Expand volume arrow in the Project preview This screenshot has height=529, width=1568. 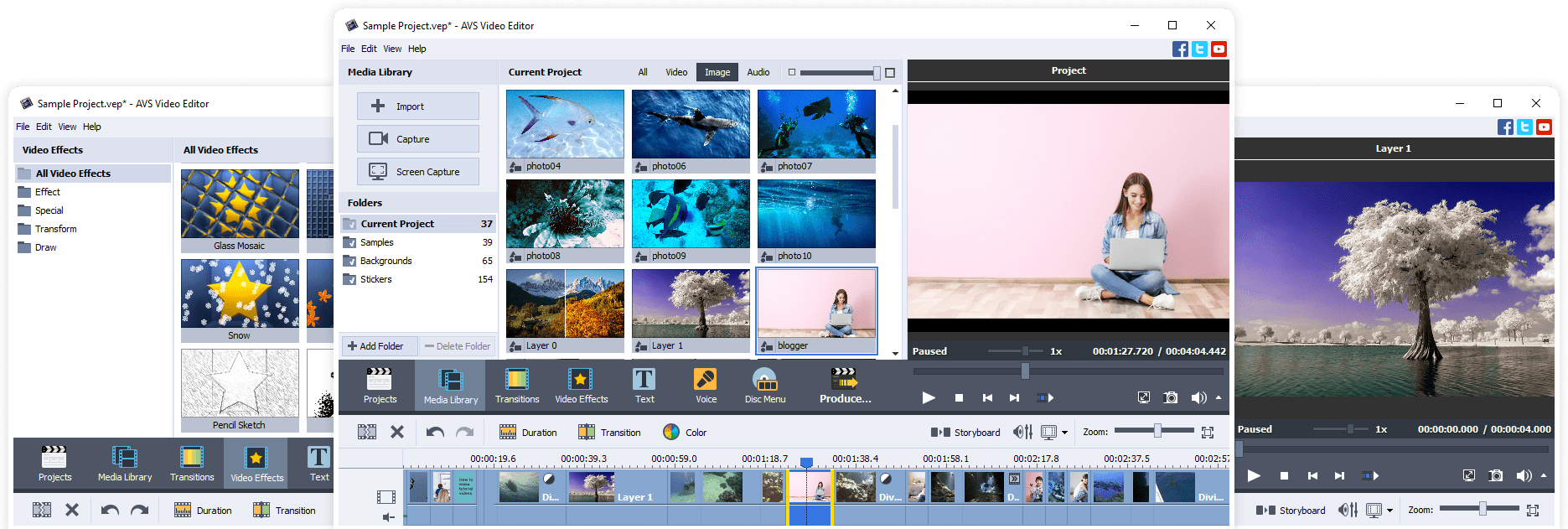pyautogui.click(x=1219, y=397)
